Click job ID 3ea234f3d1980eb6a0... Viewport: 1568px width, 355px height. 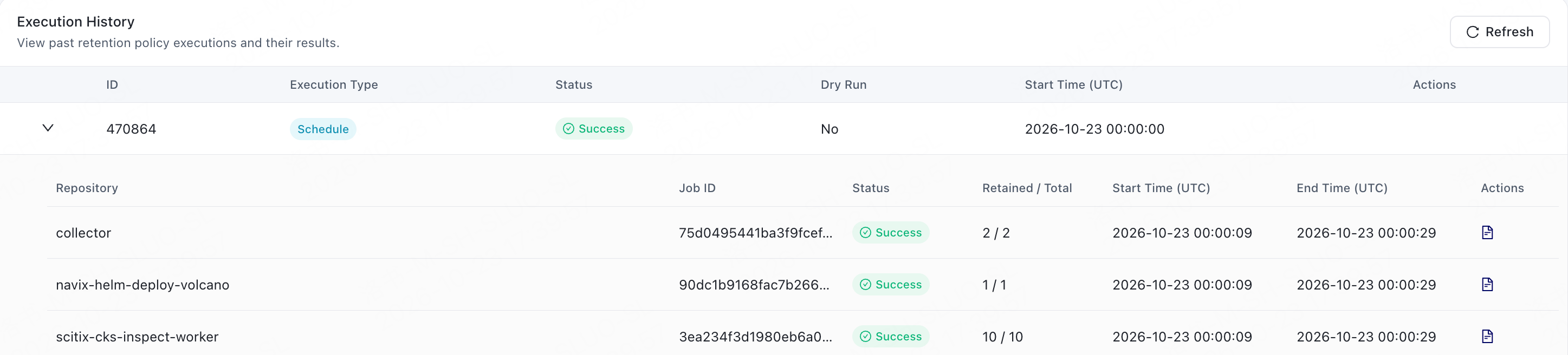click(x=755, y=337)
